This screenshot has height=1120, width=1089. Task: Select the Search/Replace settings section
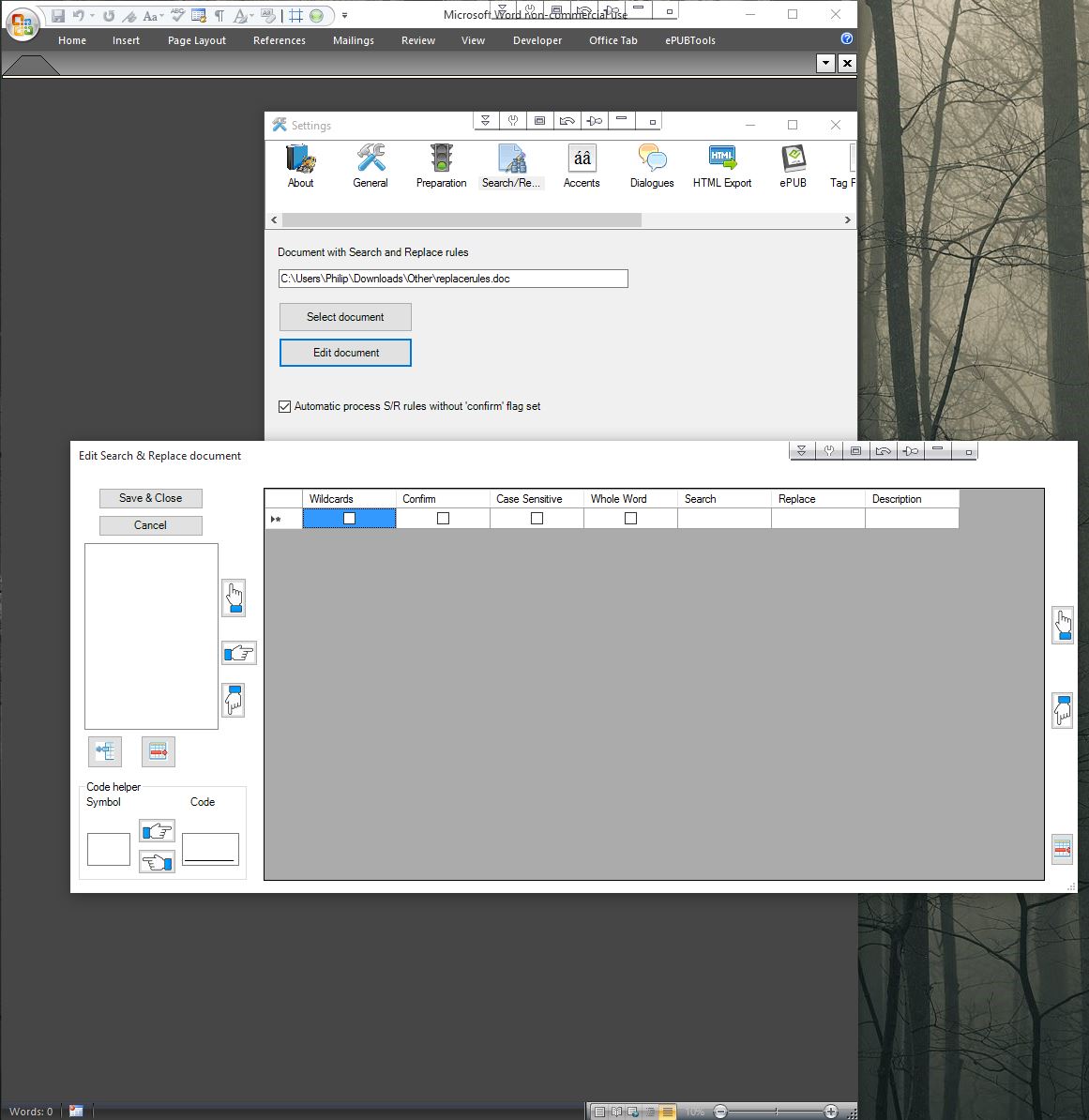click(x=511, y=166)
